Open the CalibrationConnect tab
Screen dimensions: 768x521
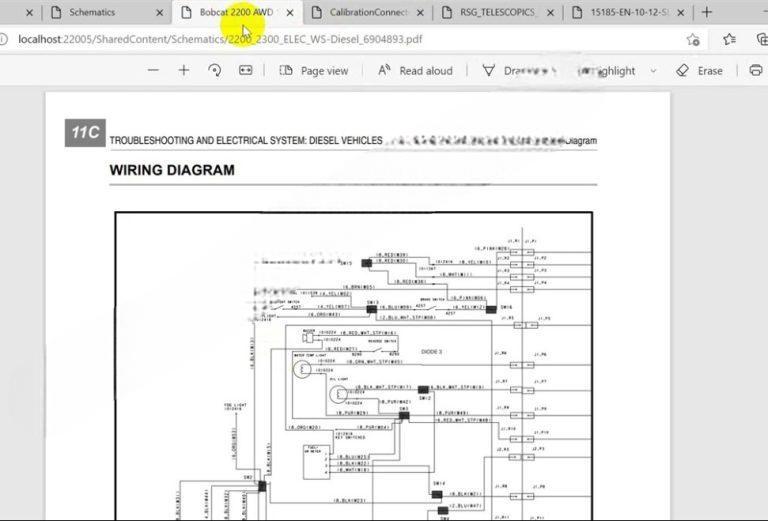click(x=367, y=12)
